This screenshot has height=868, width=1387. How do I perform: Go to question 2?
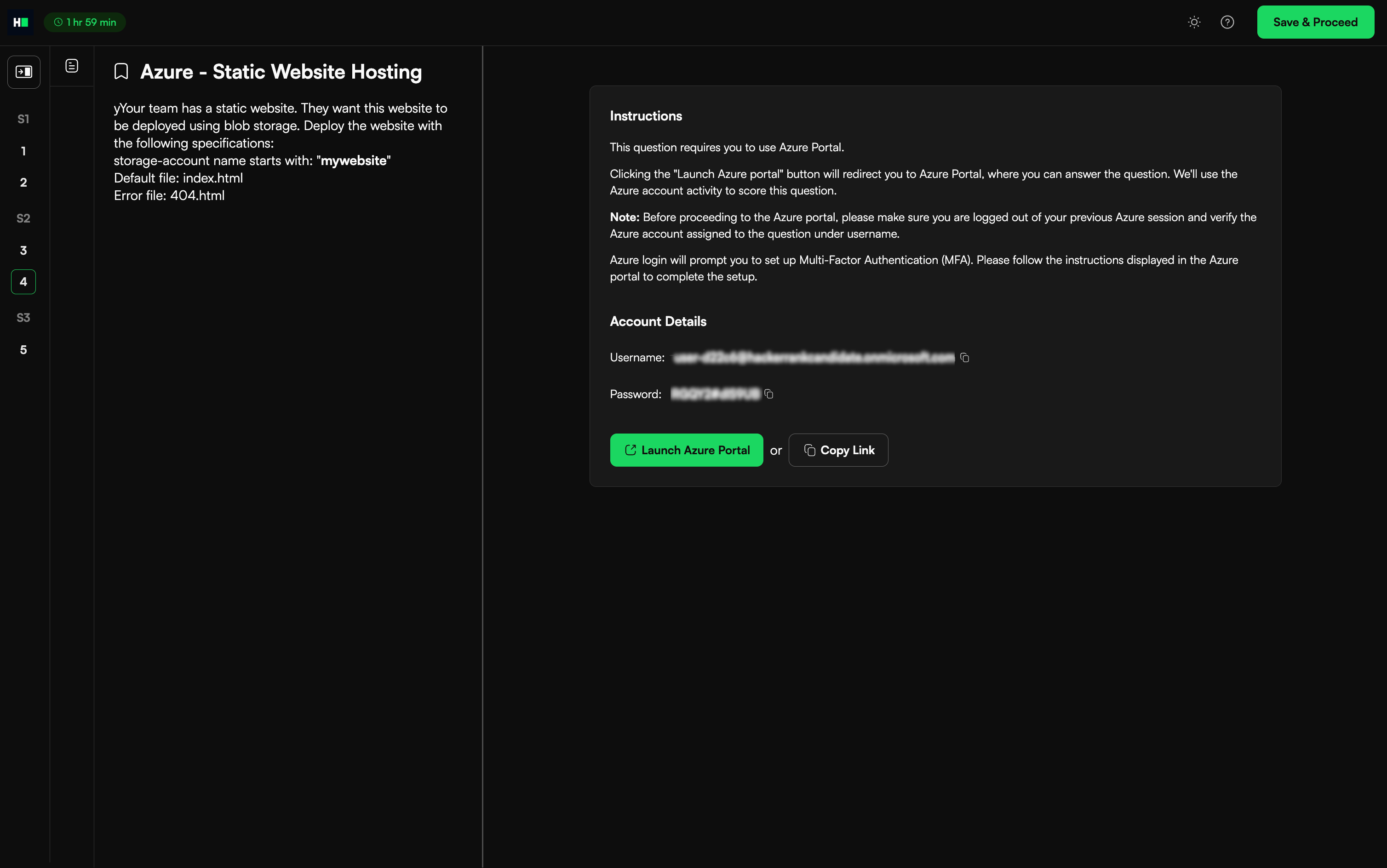point(23,183)
